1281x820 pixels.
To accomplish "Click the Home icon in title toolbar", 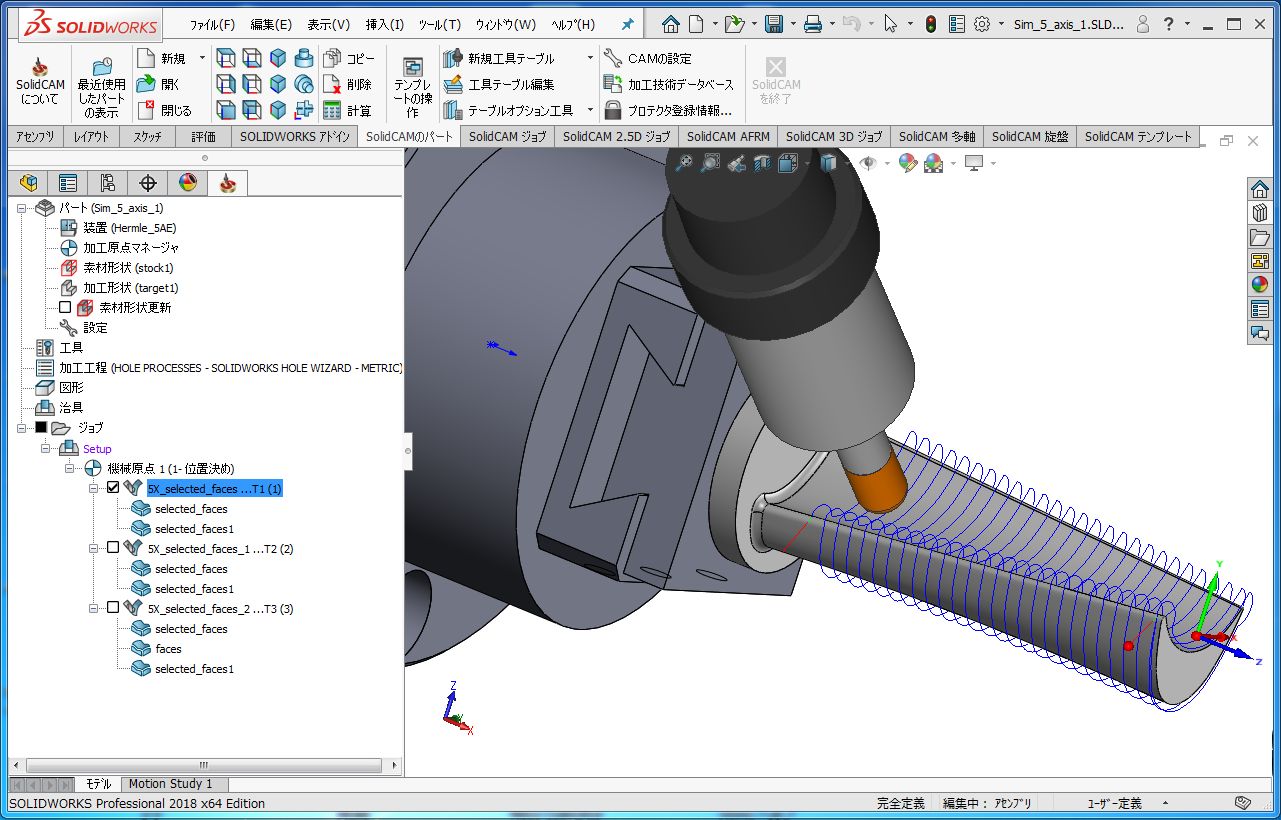I will tap(671, 24).
